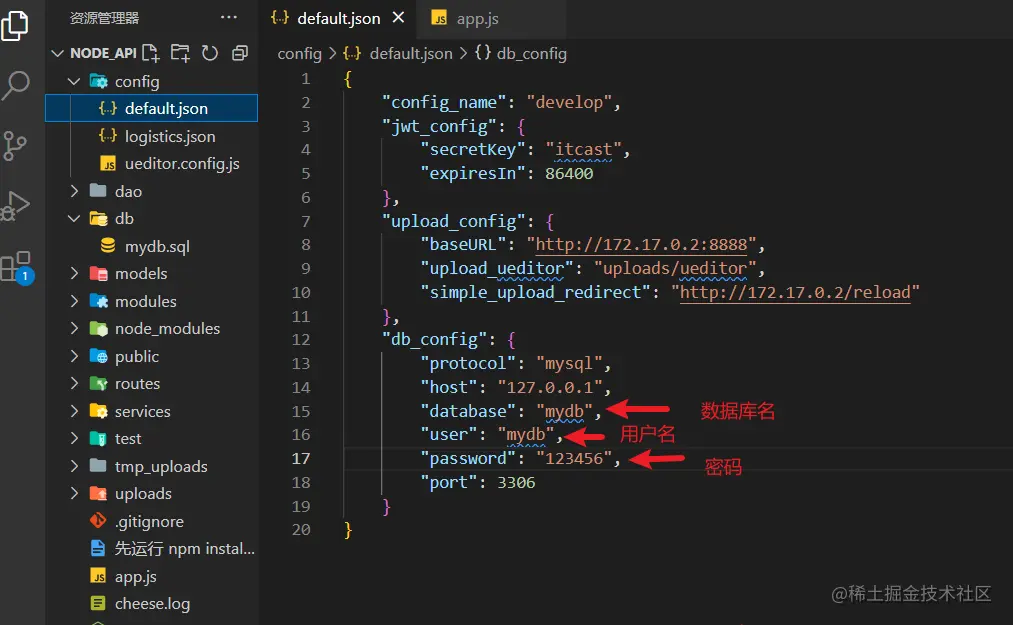1013x625 pixels.
Task: Expand the public folder chevron
Action: coord(74,356)
